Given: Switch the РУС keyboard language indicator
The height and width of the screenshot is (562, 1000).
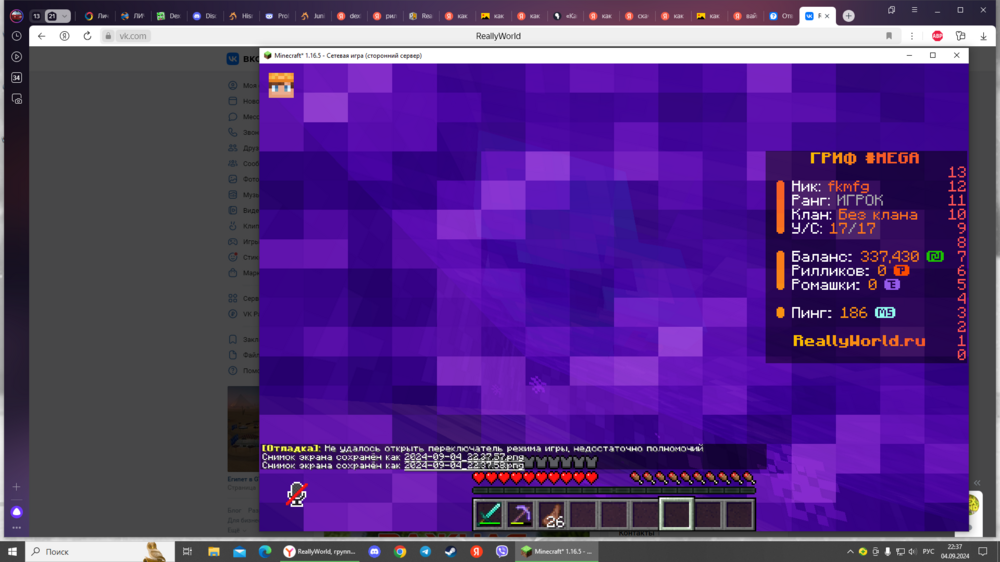Looking at the screenshot, I should click(929, 551).
